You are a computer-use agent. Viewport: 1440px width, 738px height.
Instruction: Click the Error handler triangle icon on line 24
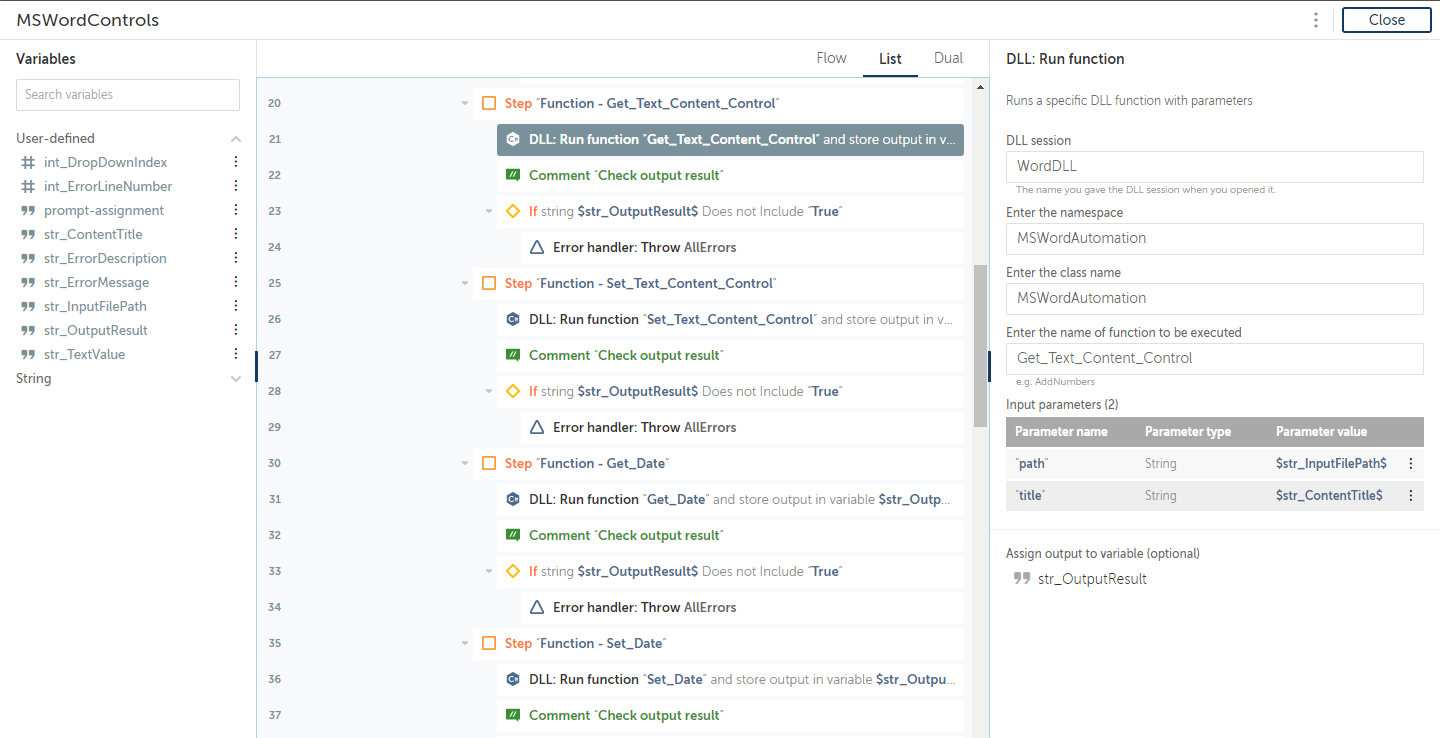[x=537, y=247]
